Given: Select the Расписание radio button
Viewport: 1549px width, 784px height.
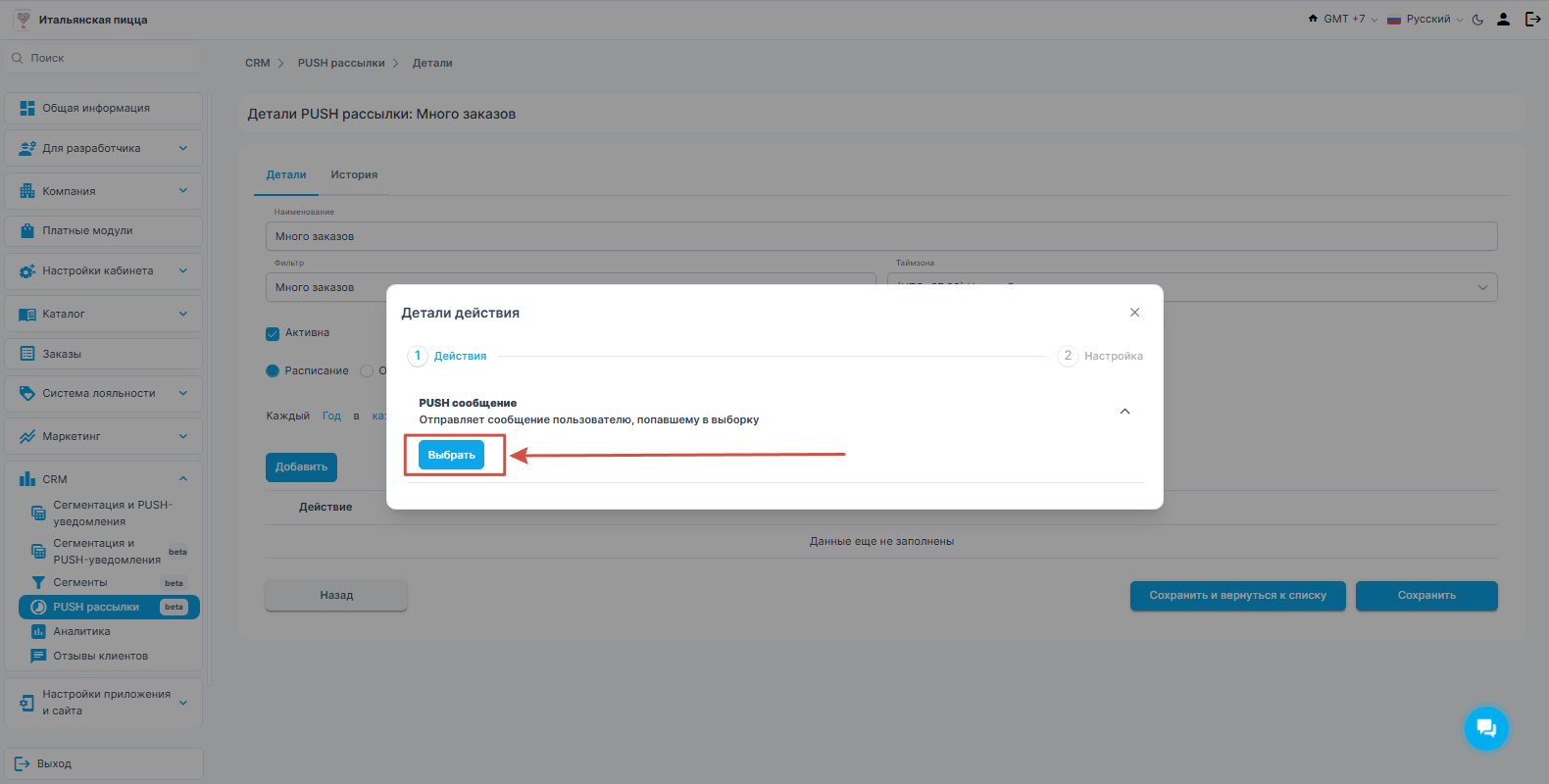Looking at the screenshot, I should (x=273, y=370).
